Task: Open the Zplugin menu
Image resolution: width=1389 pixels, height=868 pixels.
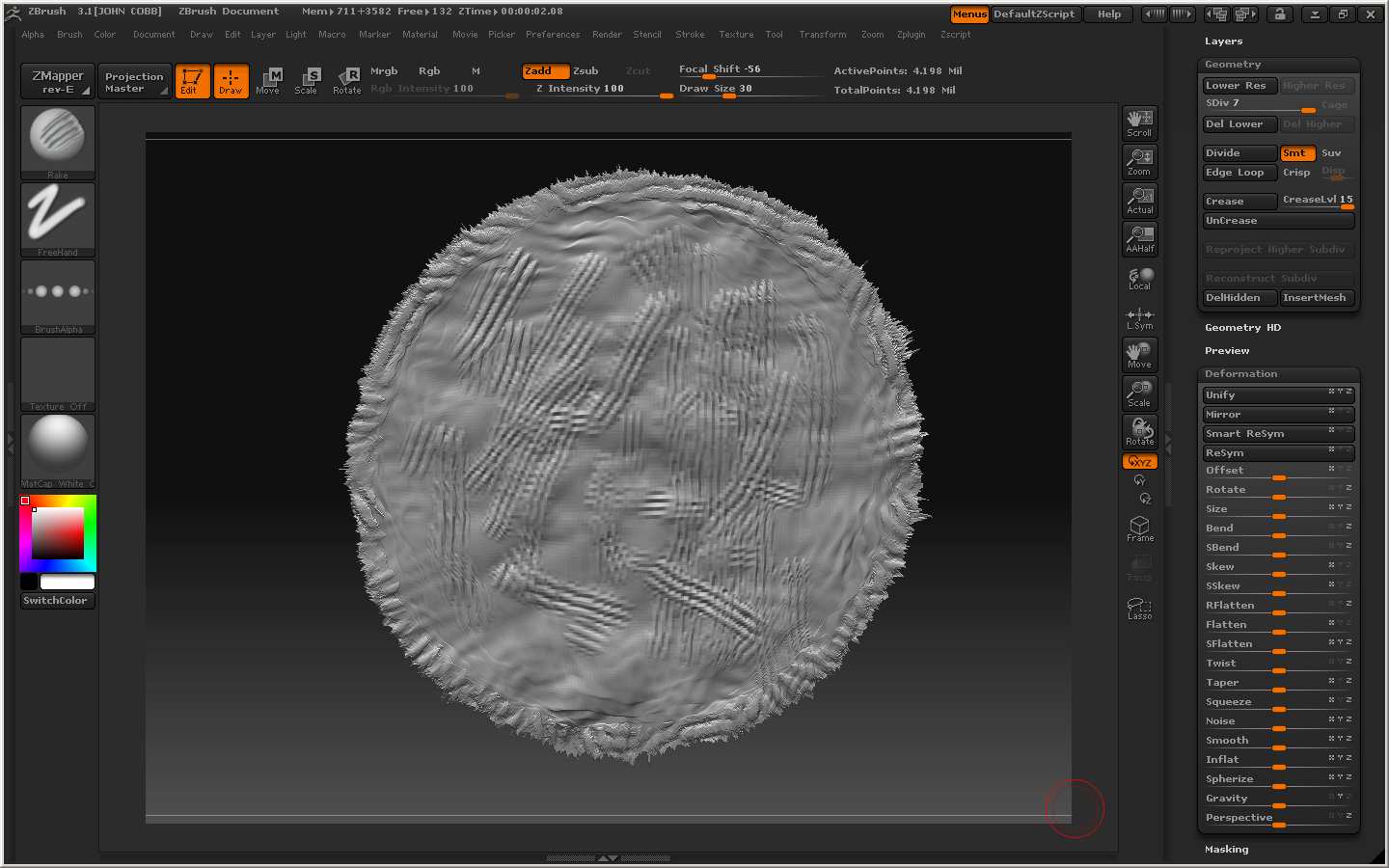Action: 911,35
